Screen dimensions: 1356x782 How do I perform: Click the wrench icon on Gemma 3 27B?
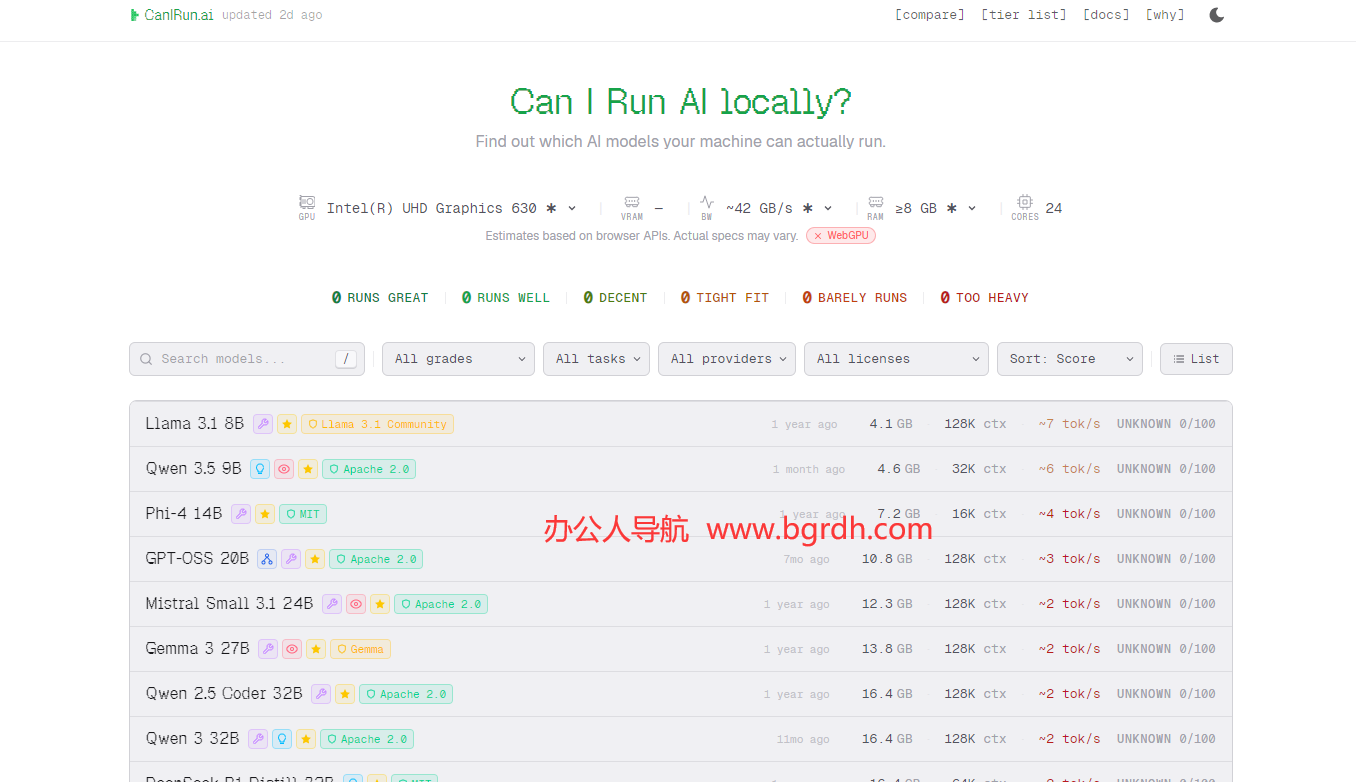pyautogui.click(x=268, y=649)
